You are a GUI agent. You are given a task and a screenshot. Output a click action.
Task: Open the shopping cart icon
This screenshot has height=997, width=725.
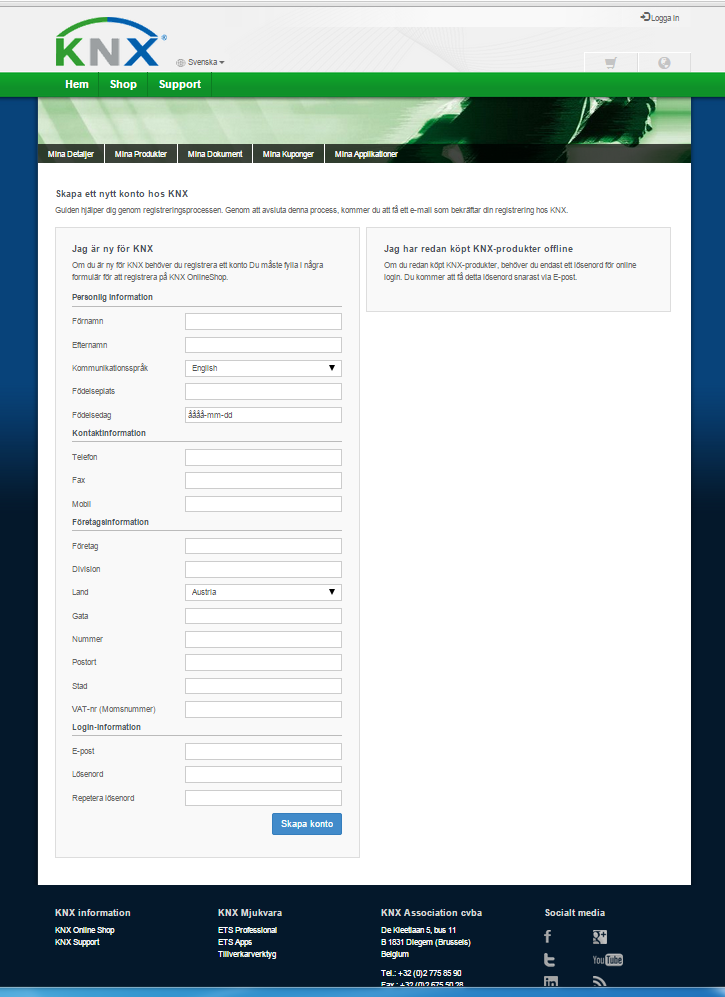tap(611, 62)
